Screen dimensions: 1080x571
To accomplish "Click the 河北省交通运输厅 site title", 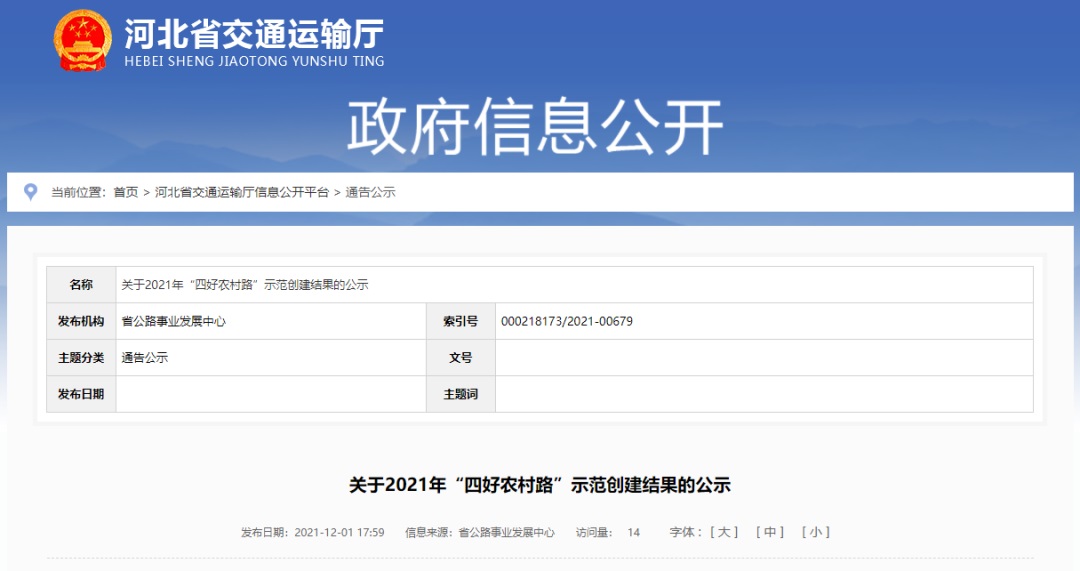I will tap(254, 35).
